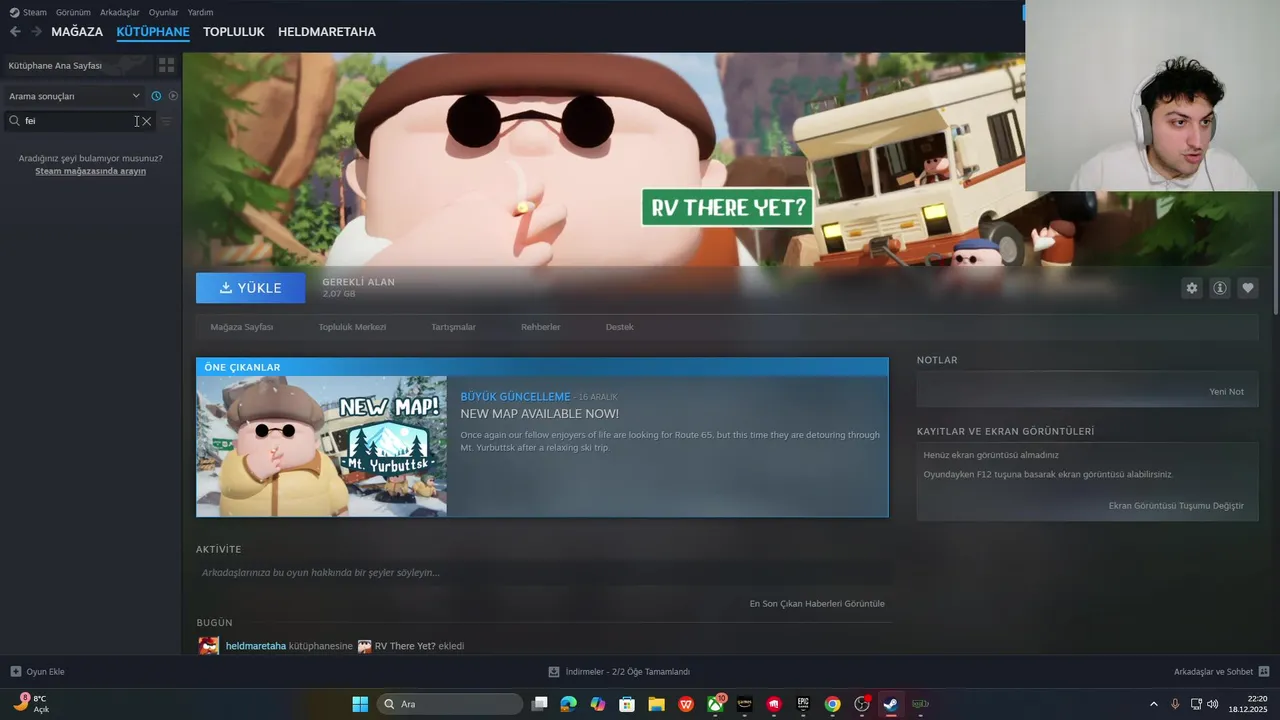Open the Oyun Ekle plus icon
The width and height of the screenshot is (1280, 720).
[x=15, y=672]
